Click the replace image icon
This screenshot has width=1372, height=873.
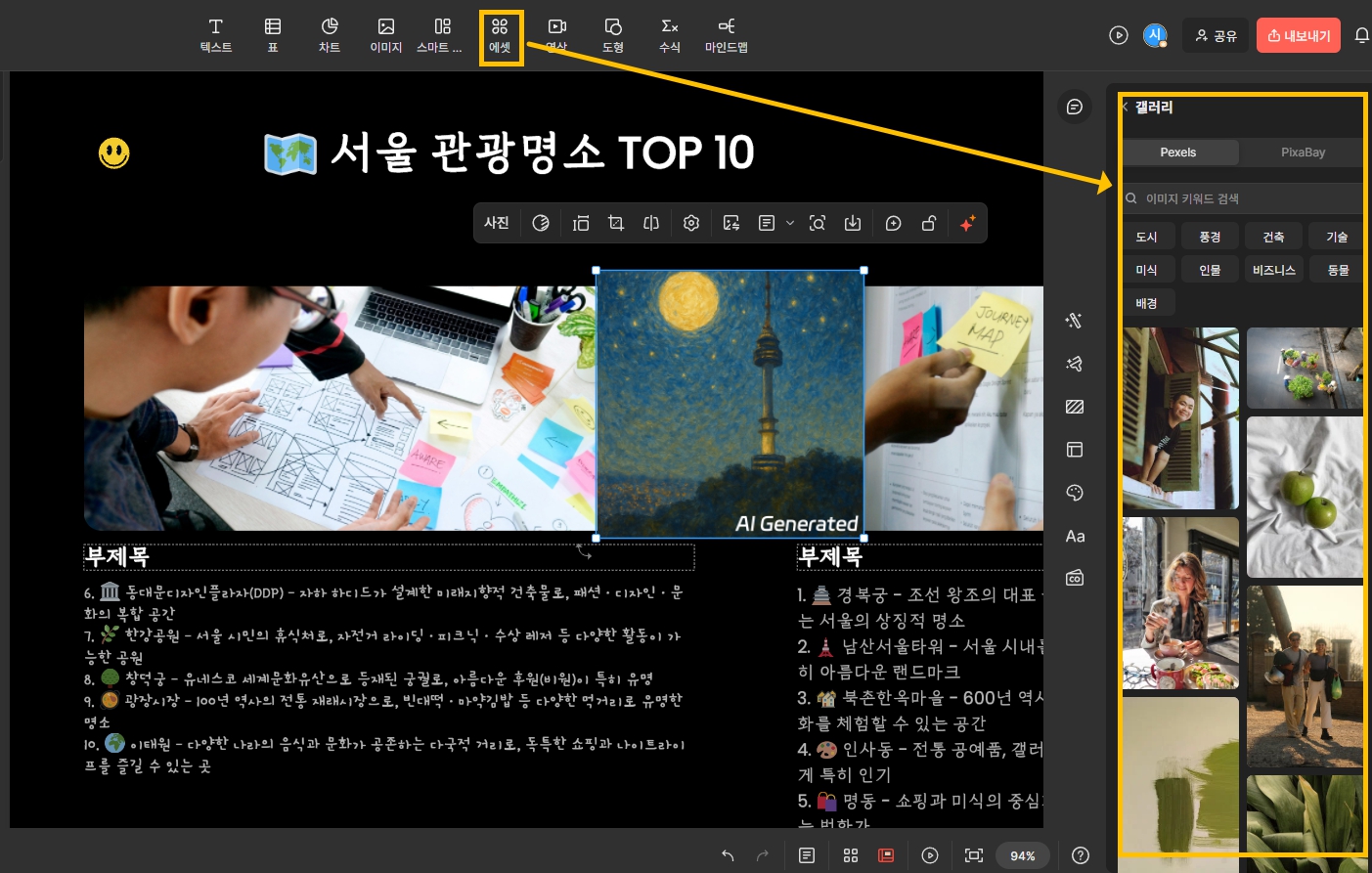click(x=731, y=223)
